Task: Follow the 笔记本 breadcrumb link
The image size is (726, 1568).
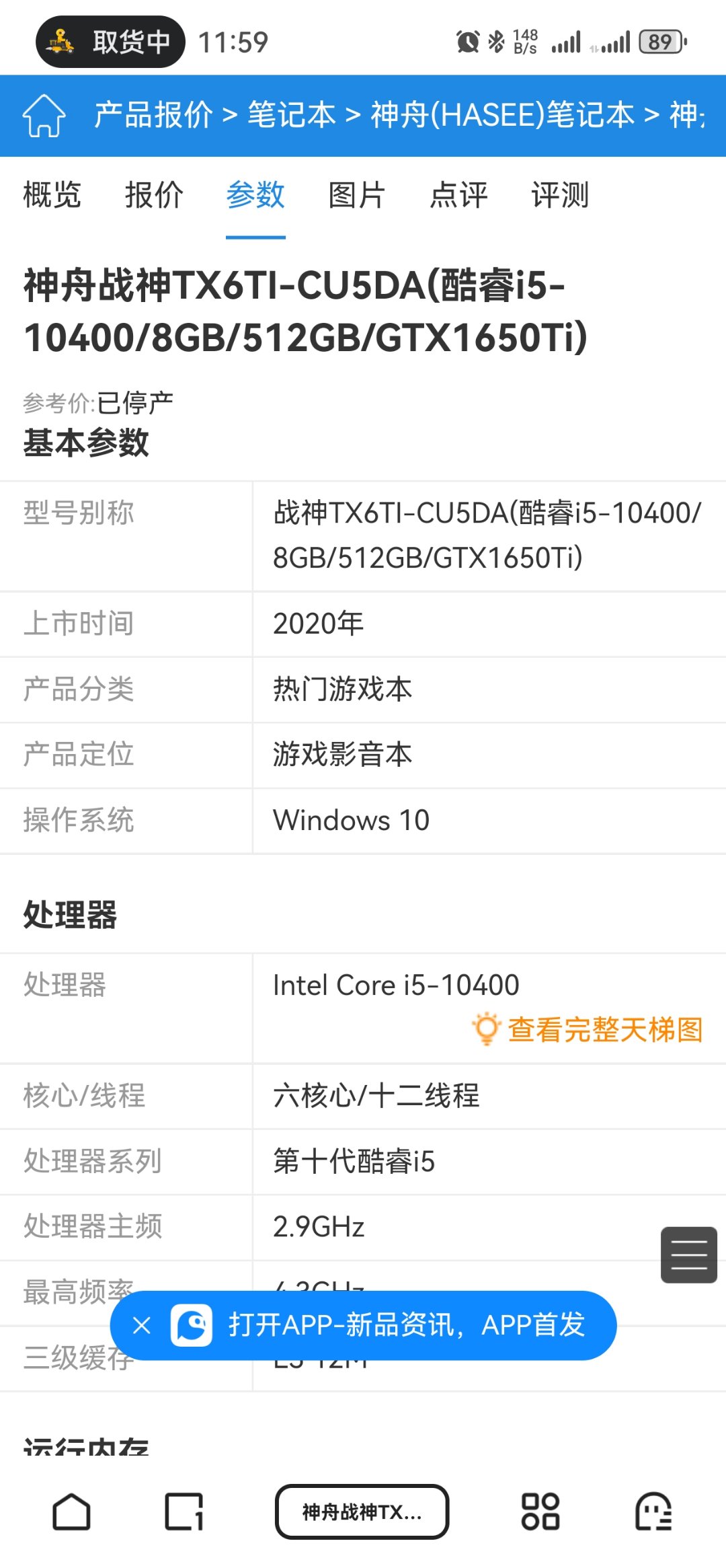Action: click(x=292, y=115)
